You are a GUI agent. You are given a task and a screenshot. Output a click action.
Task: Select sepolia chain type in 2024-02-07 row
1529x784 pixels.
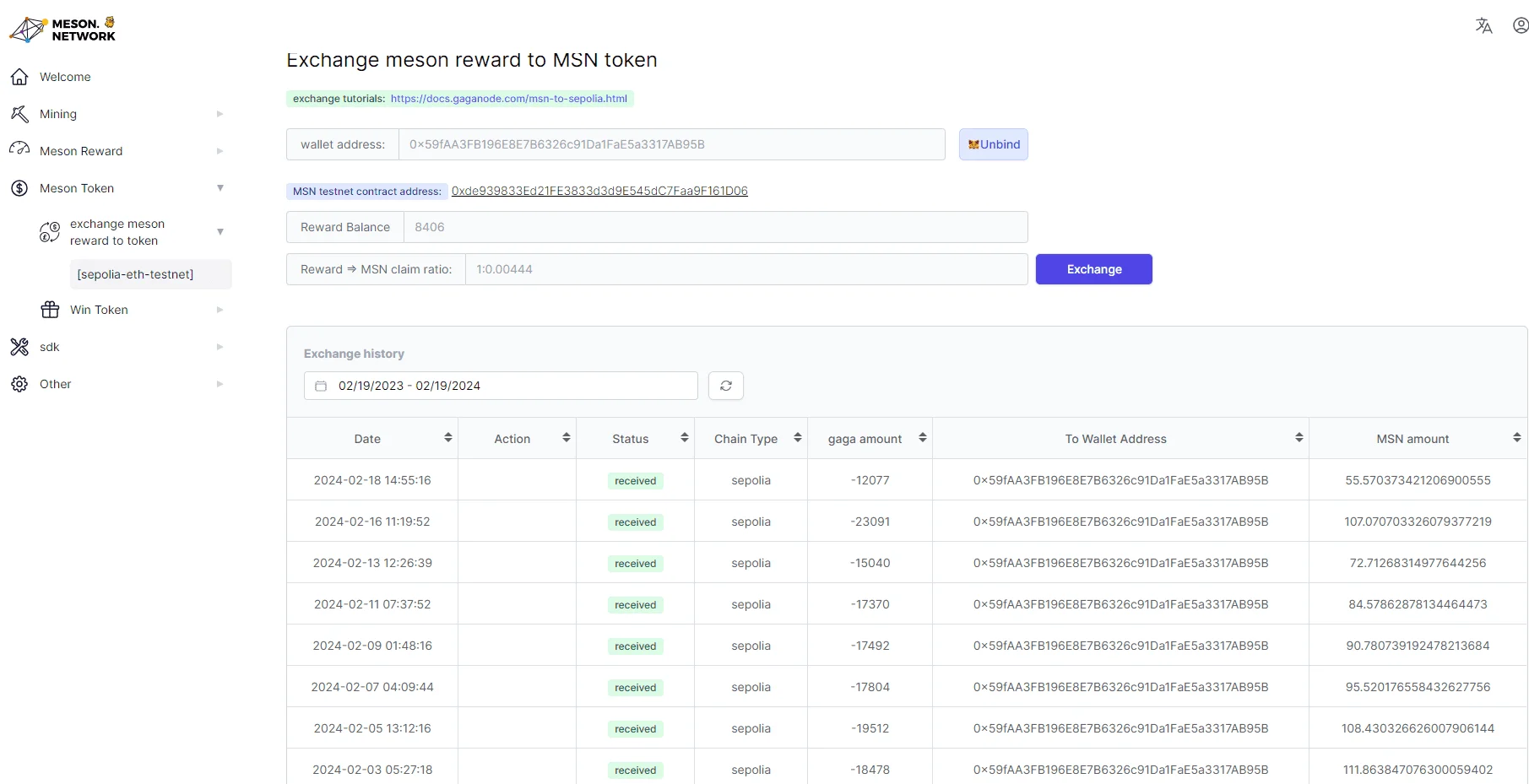[x=751, y=687]
